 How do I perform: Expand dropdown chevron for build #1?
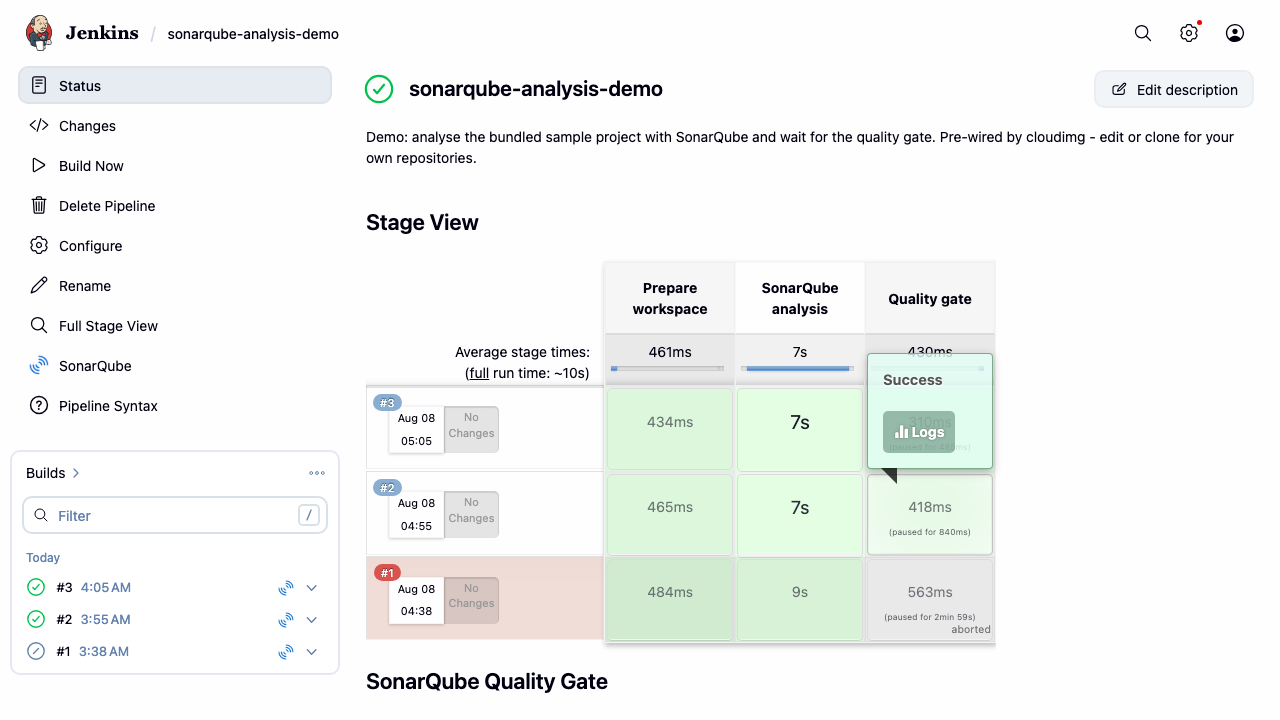coord(312,652)
